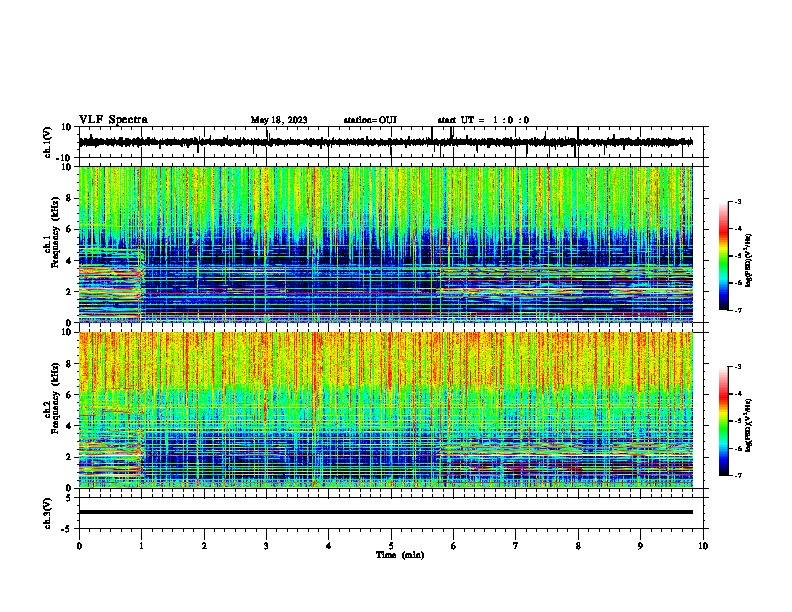Click time axis tick label "4"
Screen dimensions: 792x612
point(329,546)
